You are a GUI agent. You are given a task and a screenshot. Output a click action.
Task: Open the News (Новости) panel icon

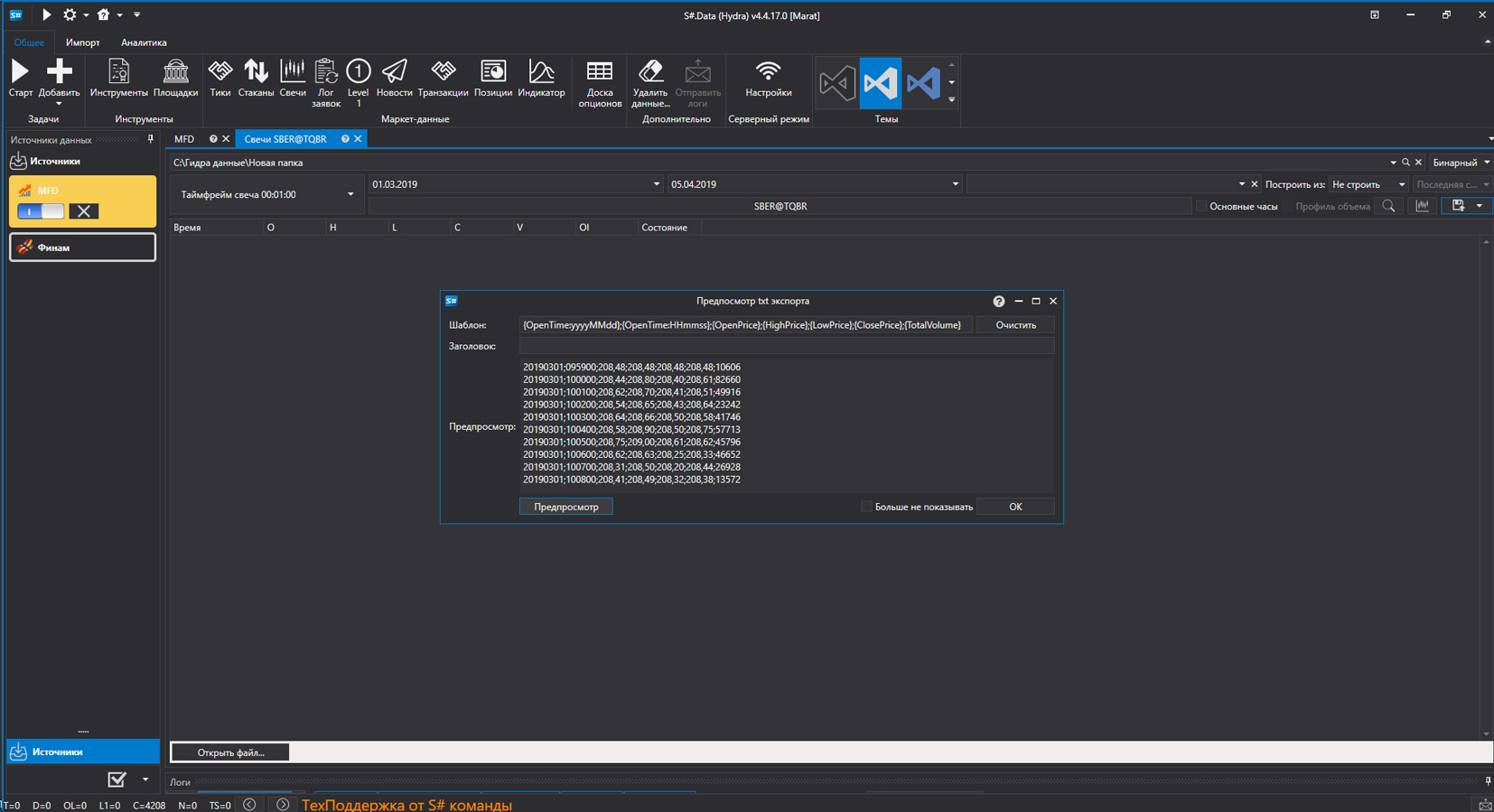click(394, 79)
